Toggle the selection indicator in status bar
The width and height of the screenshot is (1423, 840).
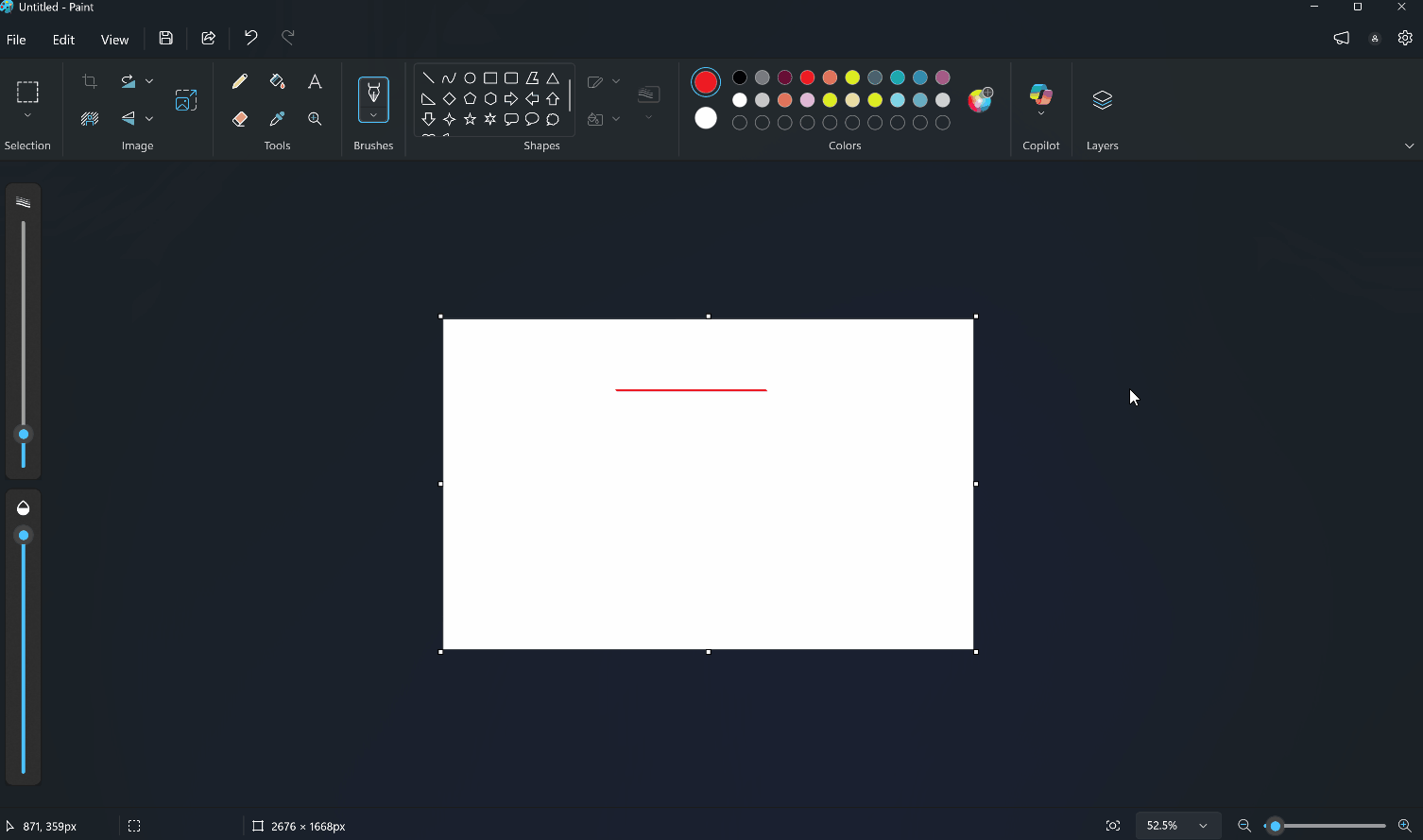[134, 826]
